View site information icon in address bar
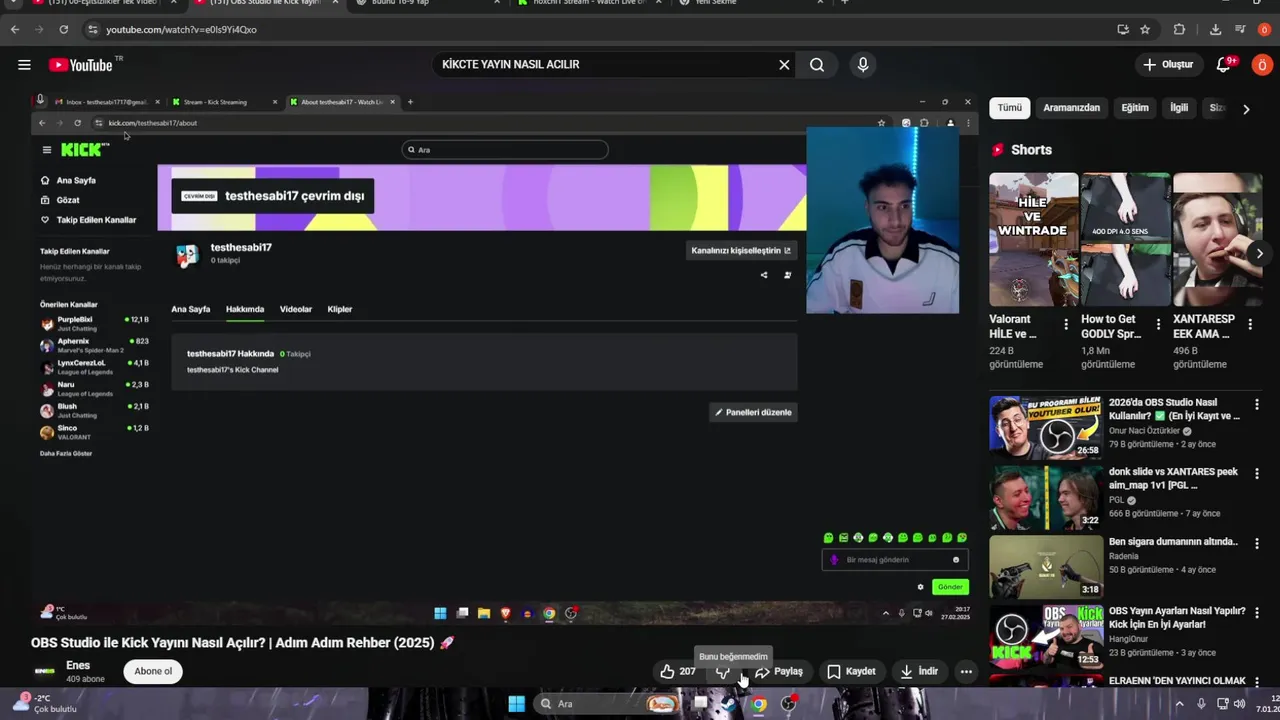The height and width of the screenshot is (720, 1280). [x=93, y=30]
